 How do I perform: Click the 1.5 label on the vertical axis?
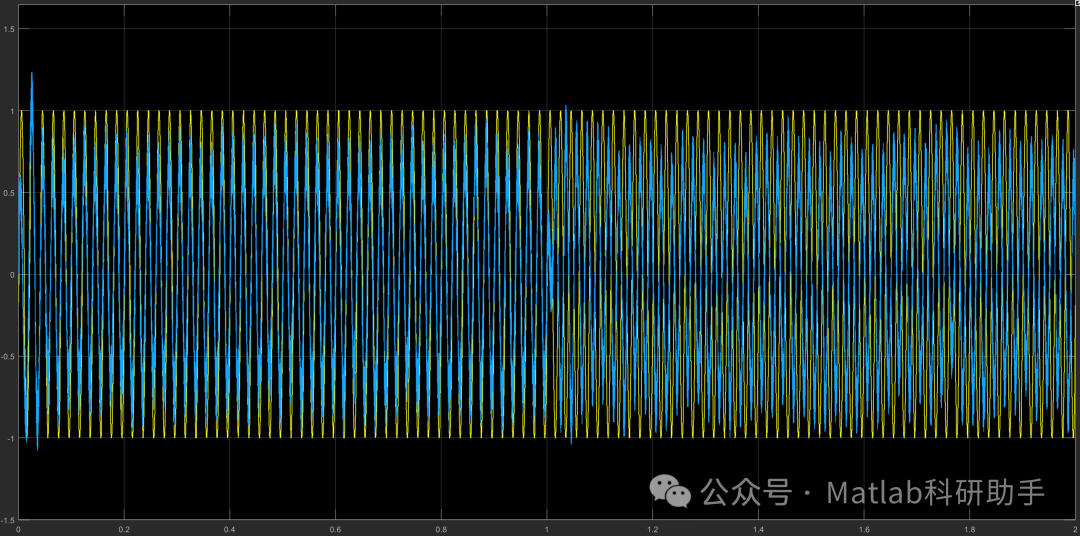pyautogui.click(x=10, y=29)
